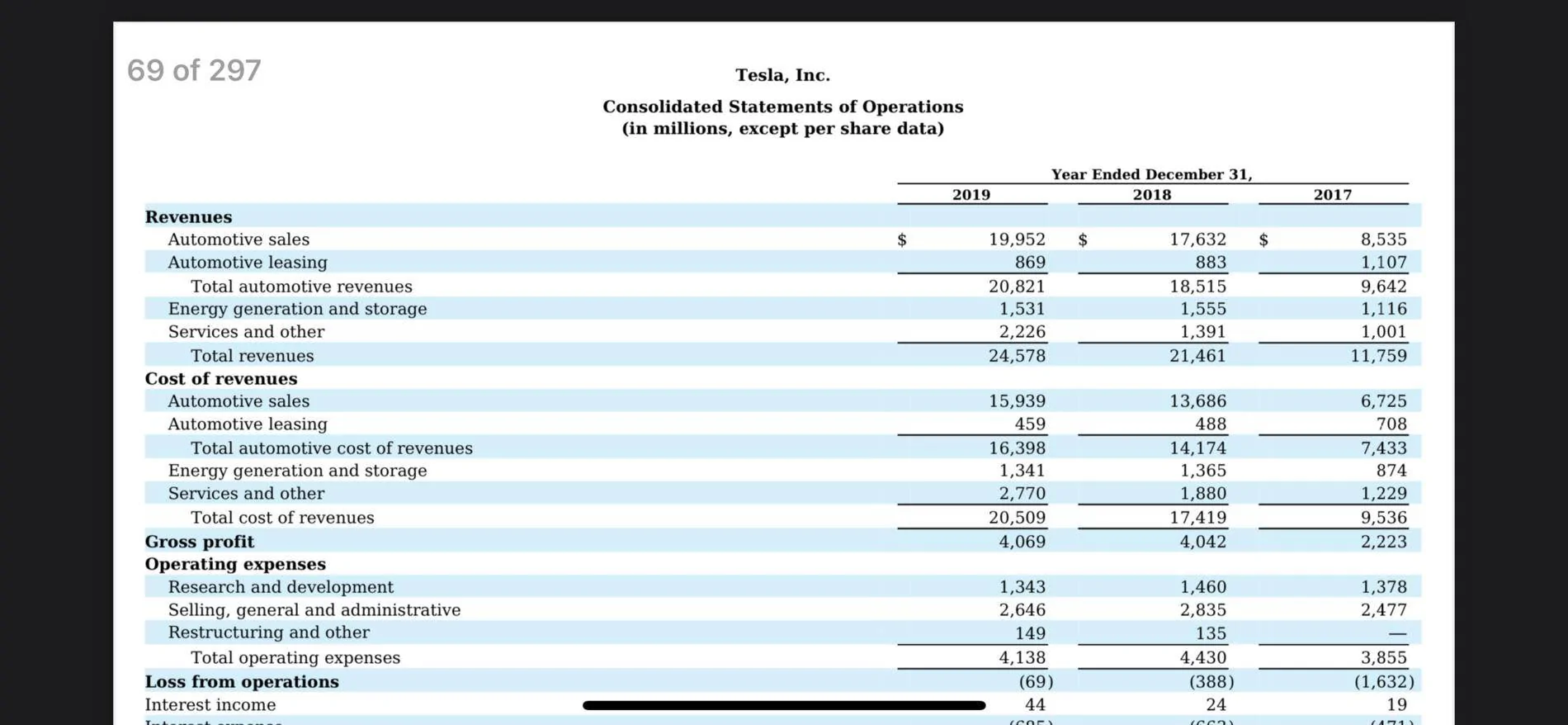The height and width of the screenshot is (725, 1568).
Task: Select "Automotive sales" label under Revenues
Action: pyautogui.click(x=239, y=239)
